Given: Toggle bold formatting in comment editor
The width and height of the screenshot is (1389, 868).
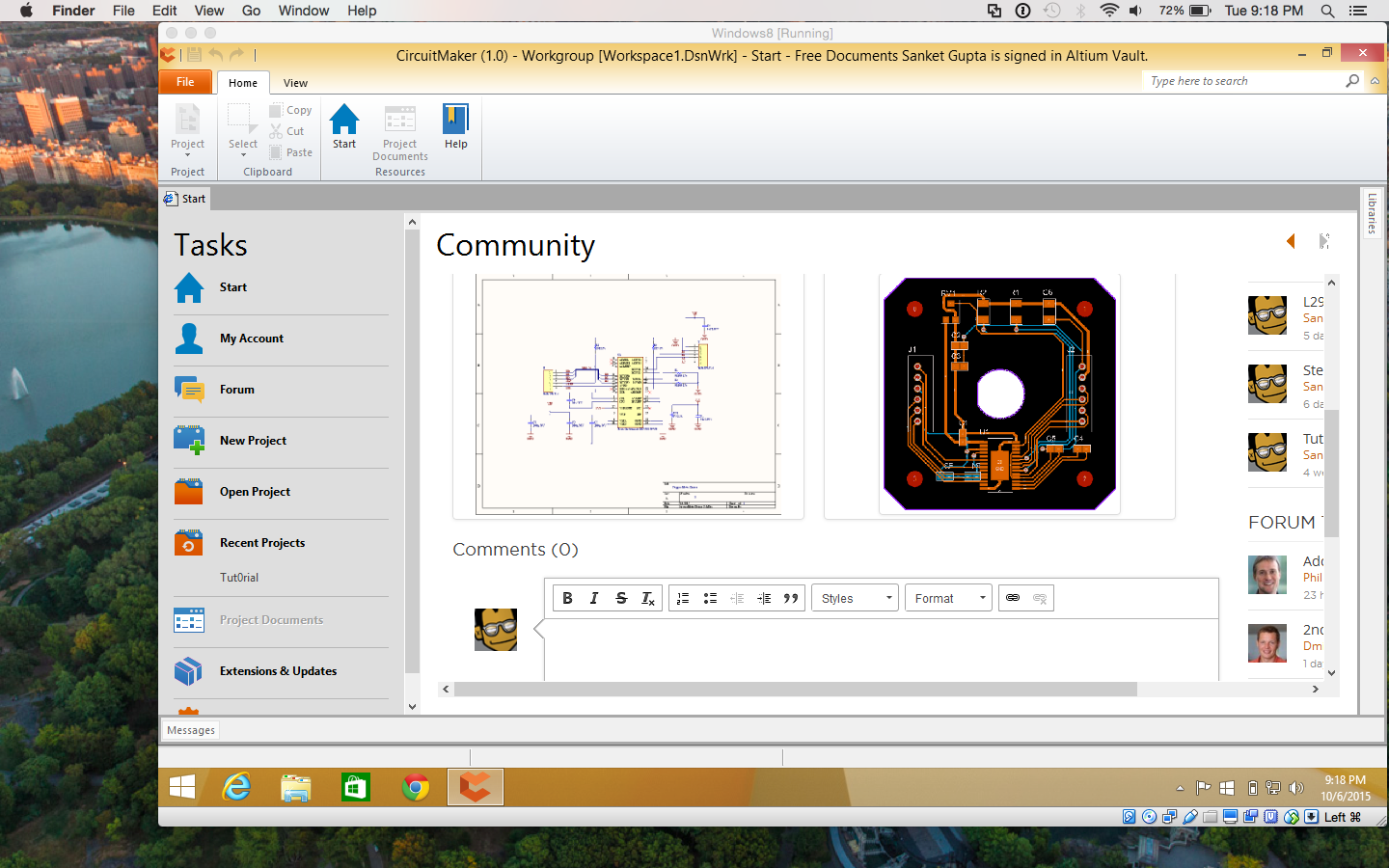Looking at the screenshot, I should 567,598.
